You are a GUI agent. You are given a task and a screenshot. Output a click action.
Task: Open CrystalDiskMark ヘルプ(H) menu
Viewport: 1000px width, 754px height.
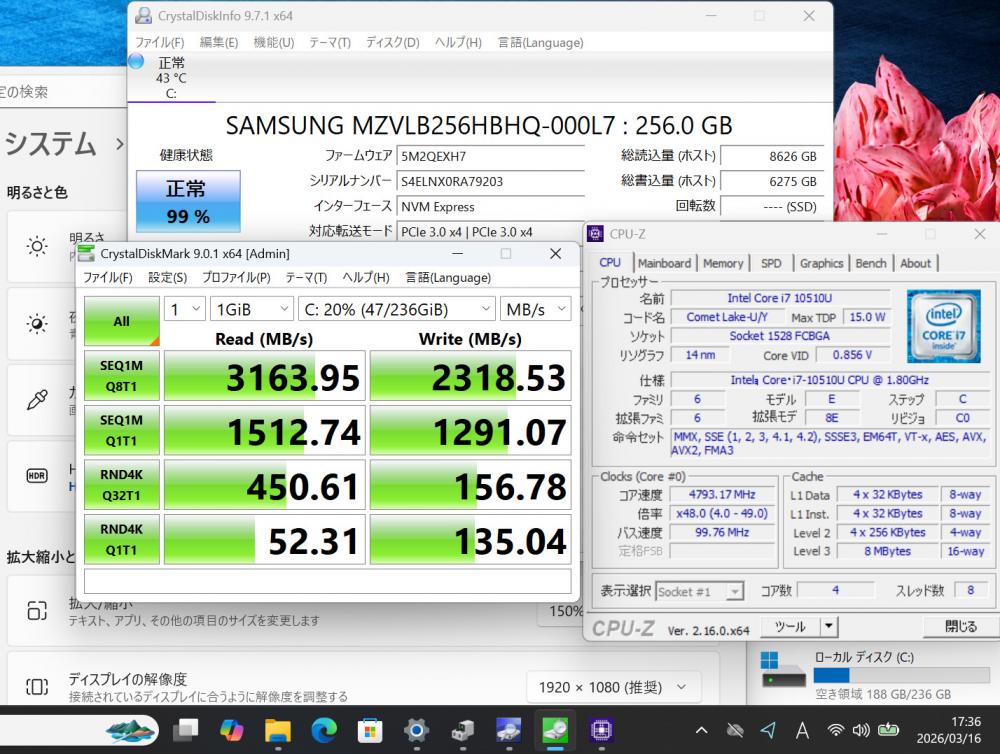click(366, 277)
